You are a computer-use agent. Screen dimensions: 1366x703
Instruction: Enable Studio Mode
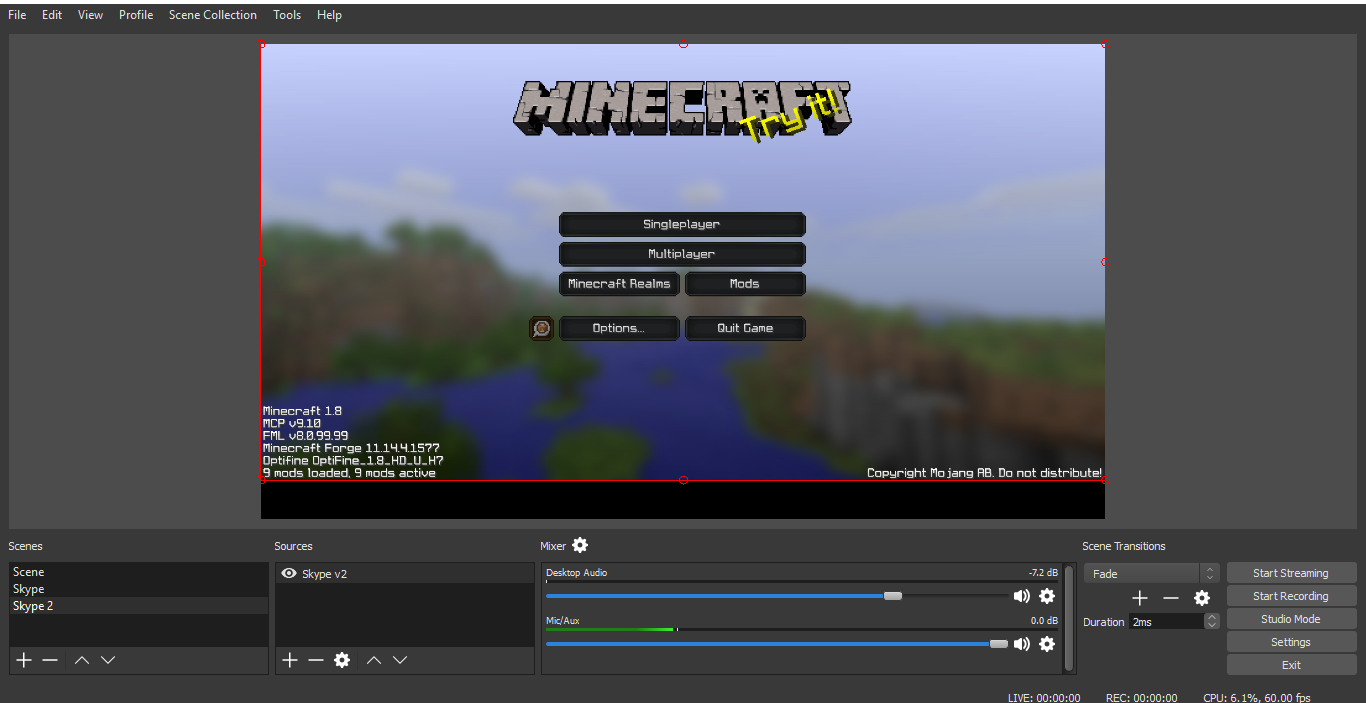1291,619
